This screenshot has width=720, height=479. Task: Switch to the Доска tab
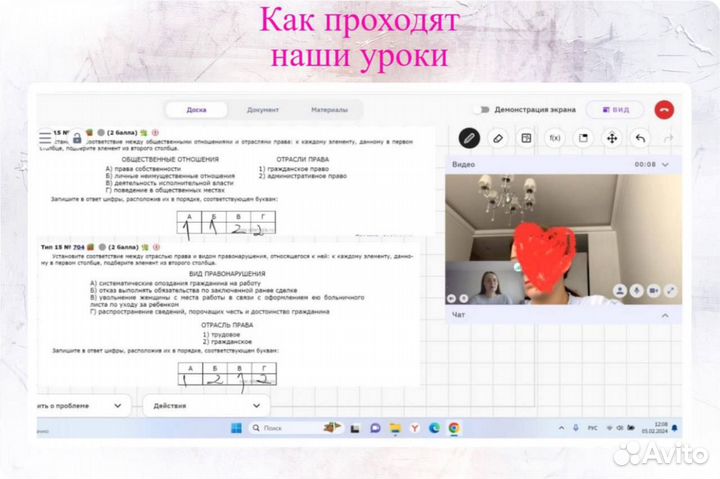tap(196, 110)
